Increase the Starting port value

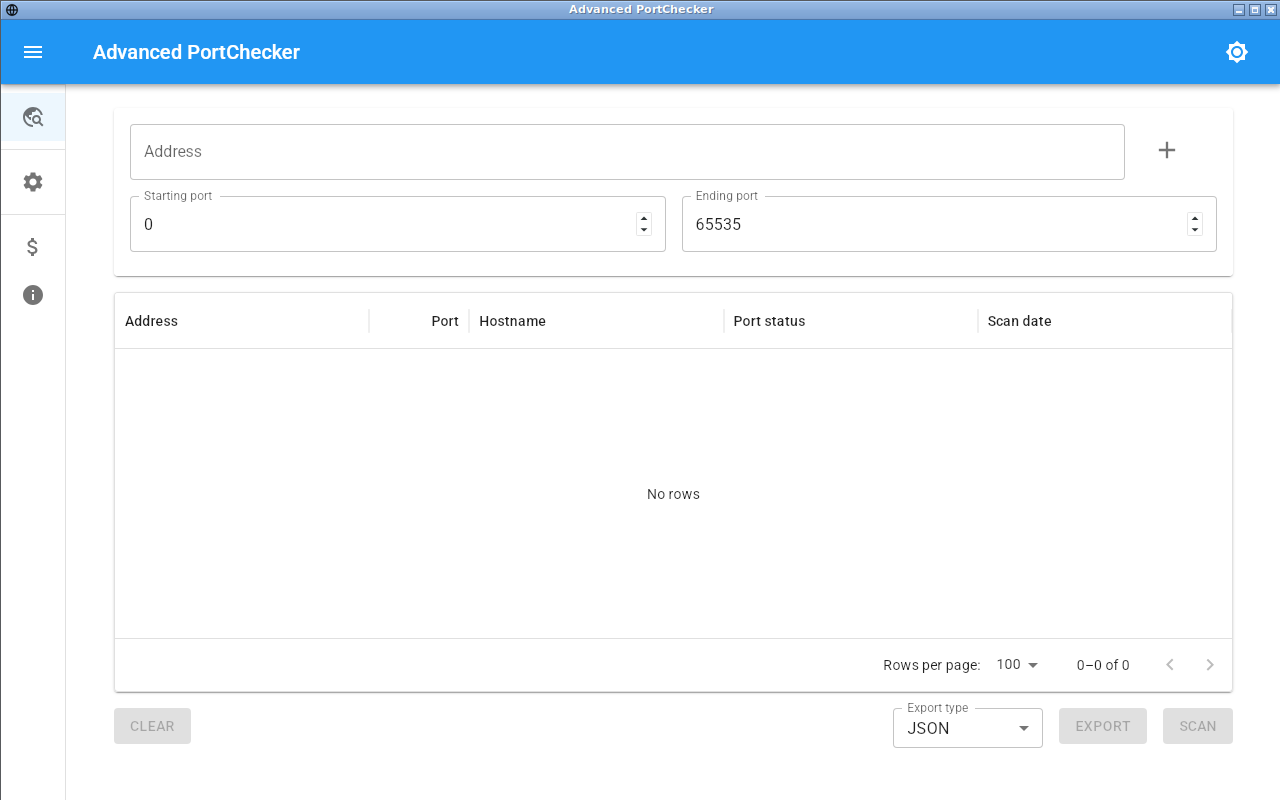click(x=644, y=218)
